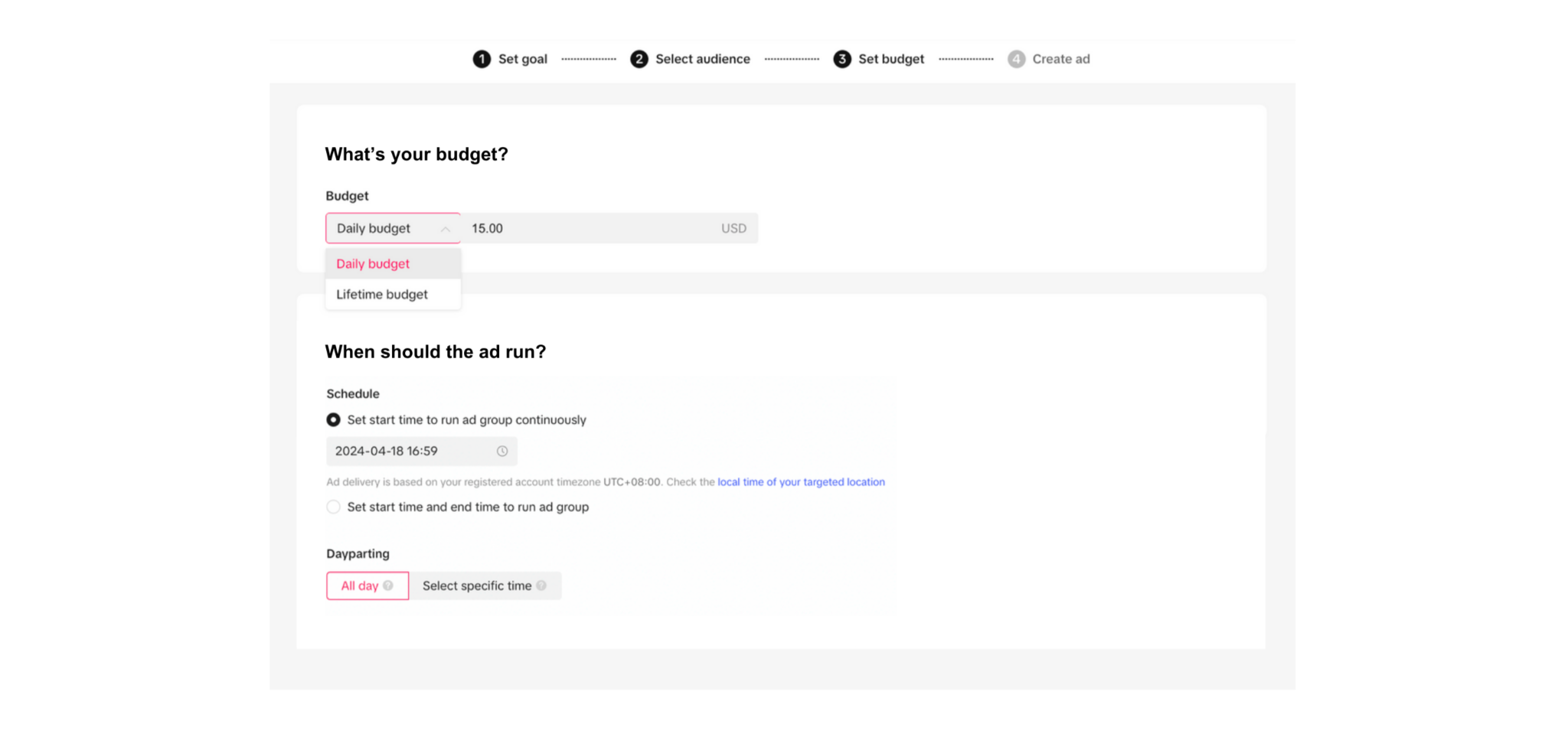The image size is (1568, 750).
Task: Click the Budget field label
Action: pos(347,196)
